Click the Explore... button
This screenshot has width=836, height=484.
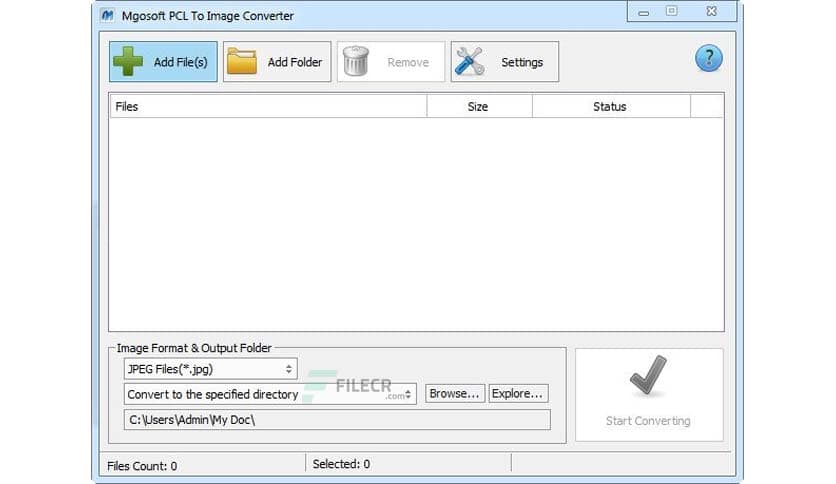pyautogui.click(x=518, y=393)
